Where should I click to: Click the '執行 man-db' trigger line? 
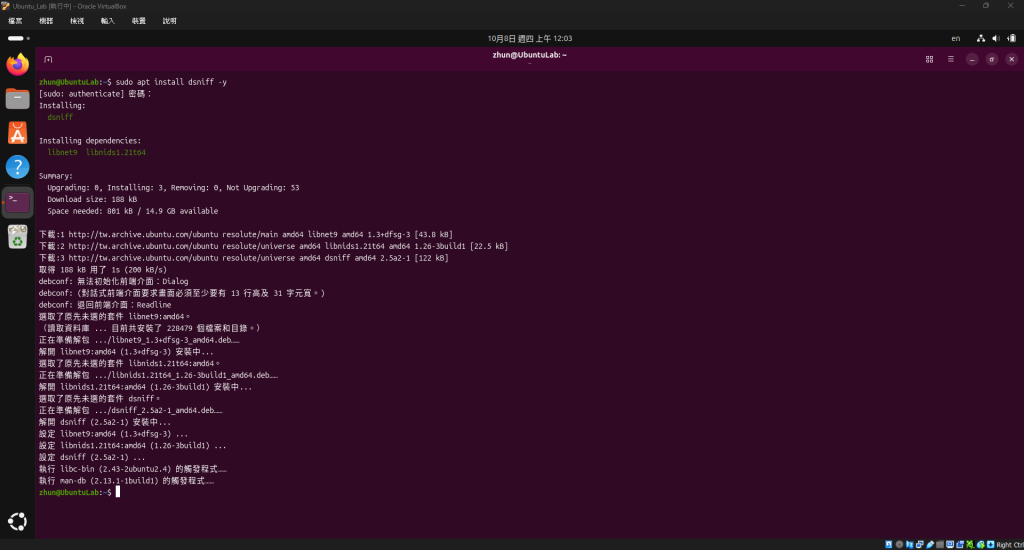pos(126,481)
